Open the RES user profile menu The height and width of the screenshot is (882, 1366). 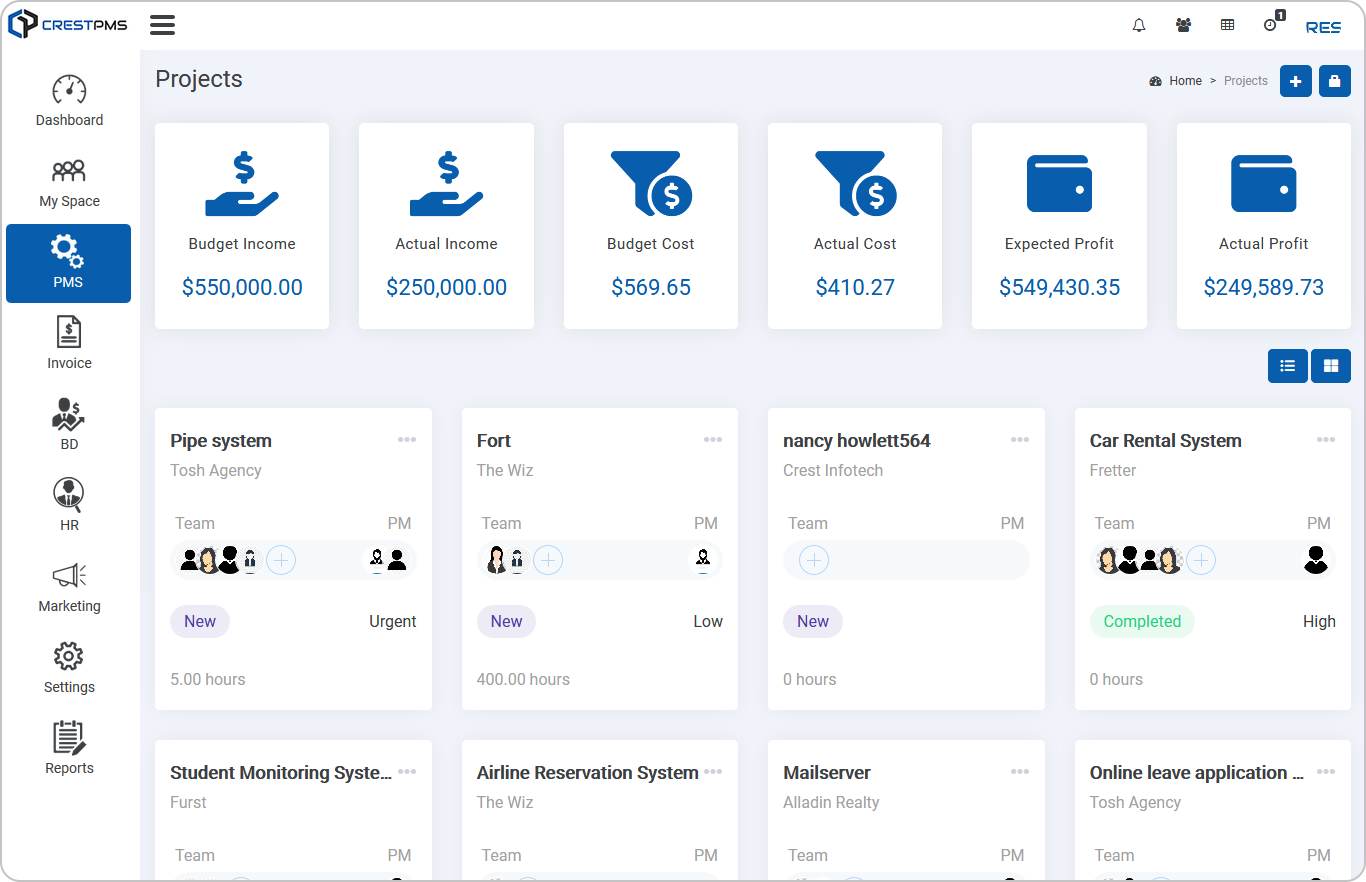pyautogui.click(x=1323, y=27)
